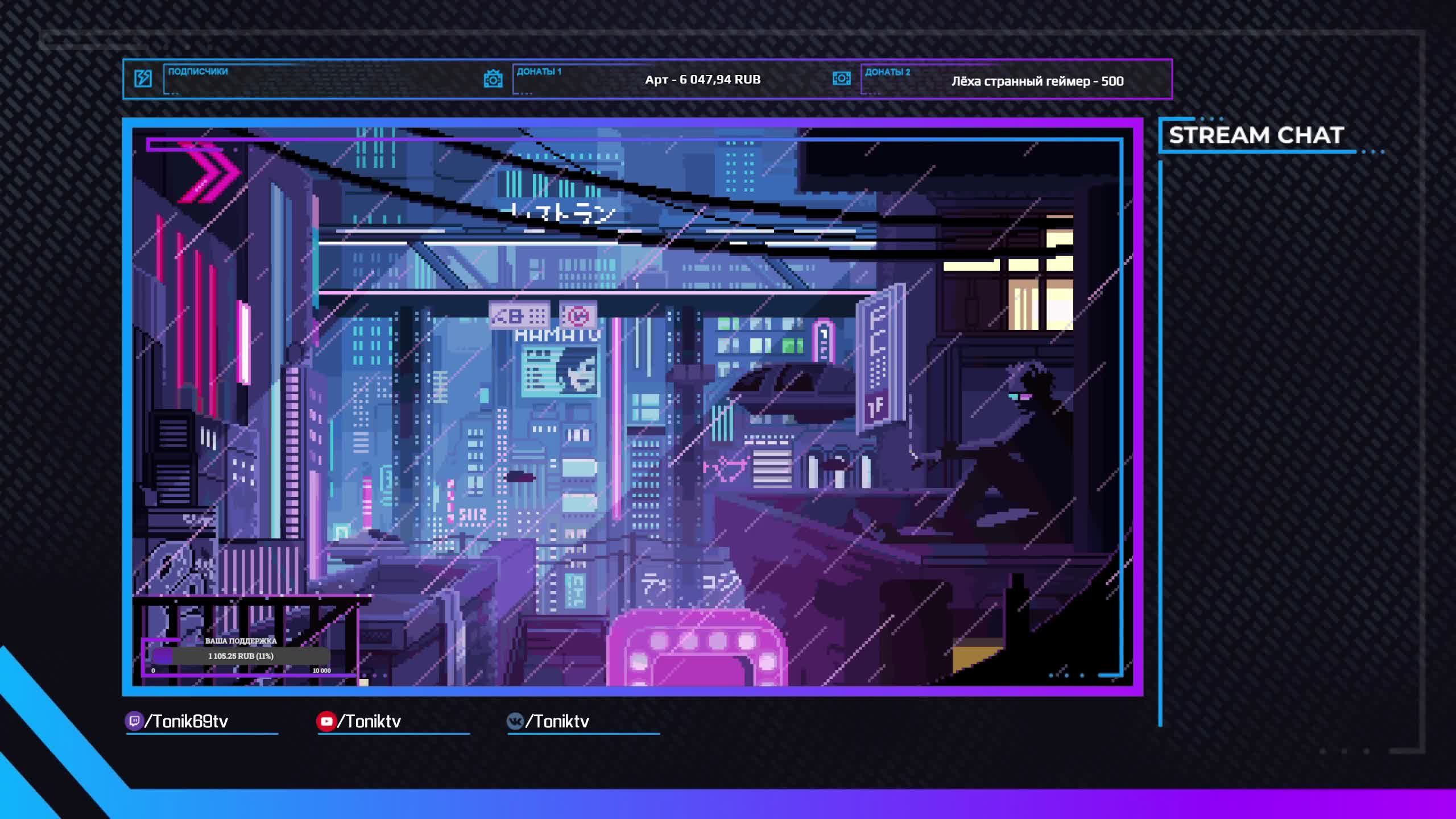Click the banknote icon beside ДОНАТЫ 2

tap(841, 78)
